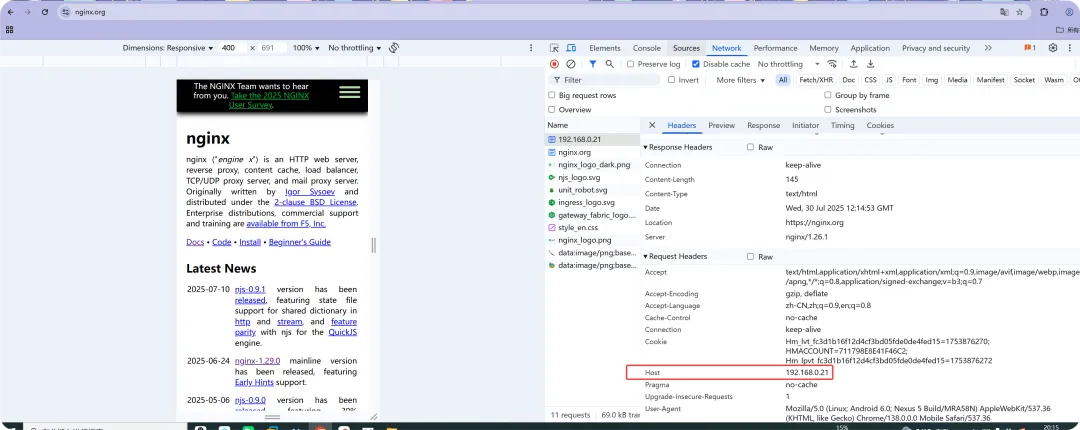The width and height of the screenshot is (1080, 430).
Task: Open the issues counter badge
Action: point(1030,48)
